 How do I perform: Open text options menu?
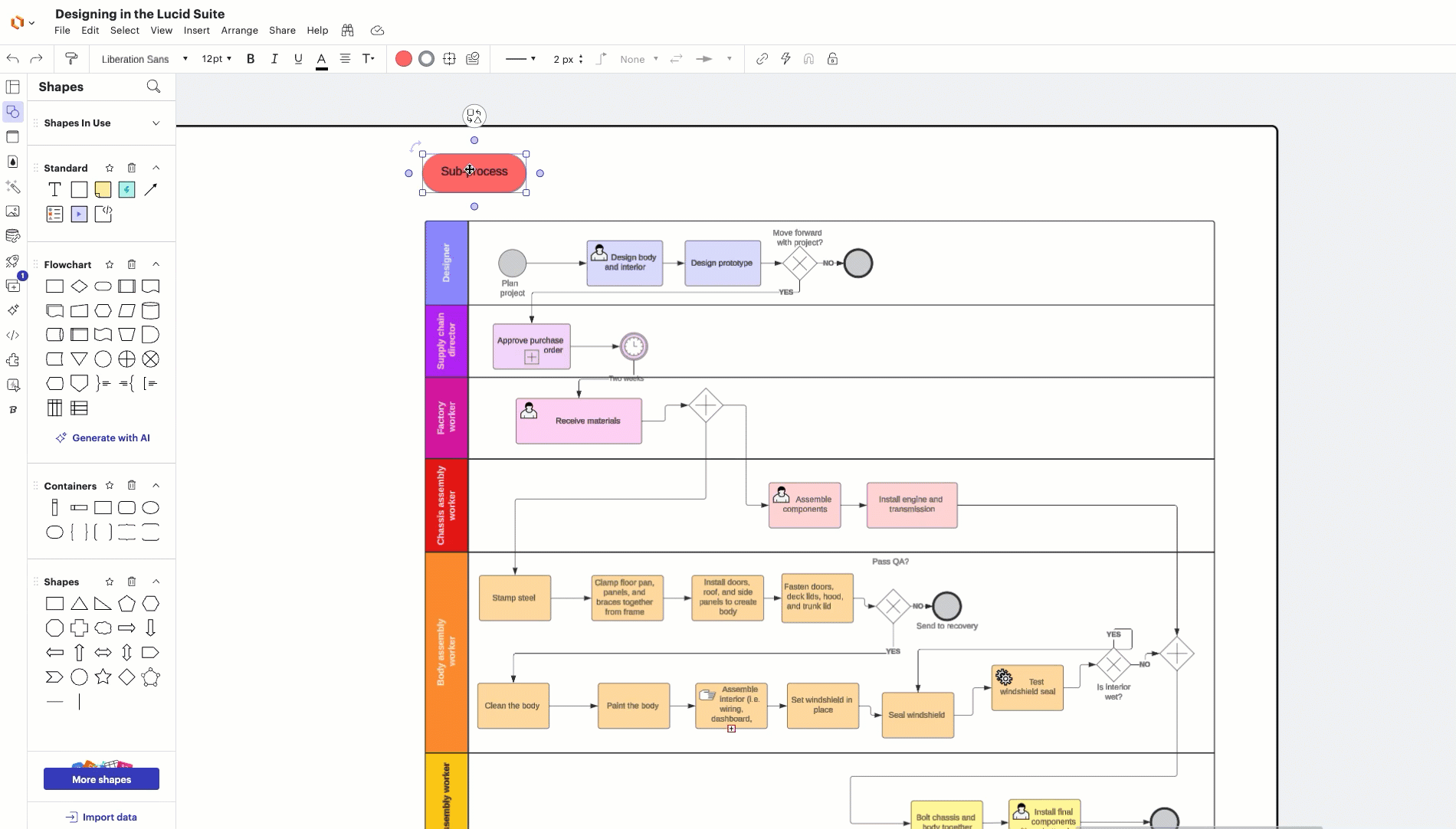click(369, 59)
